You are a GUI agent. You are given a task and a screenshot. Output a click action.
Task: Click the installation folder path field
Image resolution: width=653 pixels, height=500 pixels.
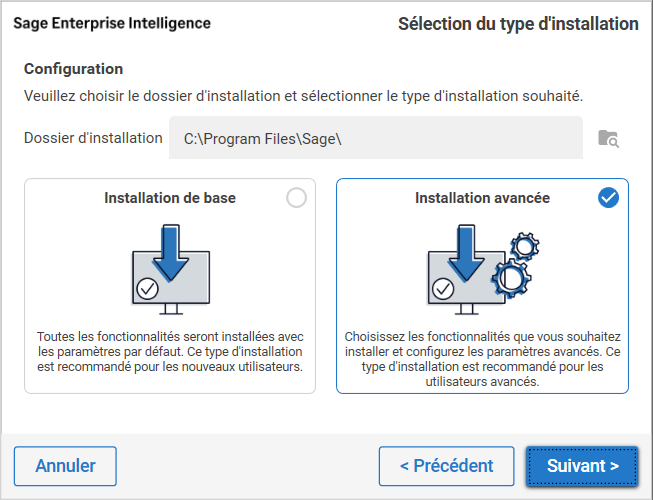(375, 138)
